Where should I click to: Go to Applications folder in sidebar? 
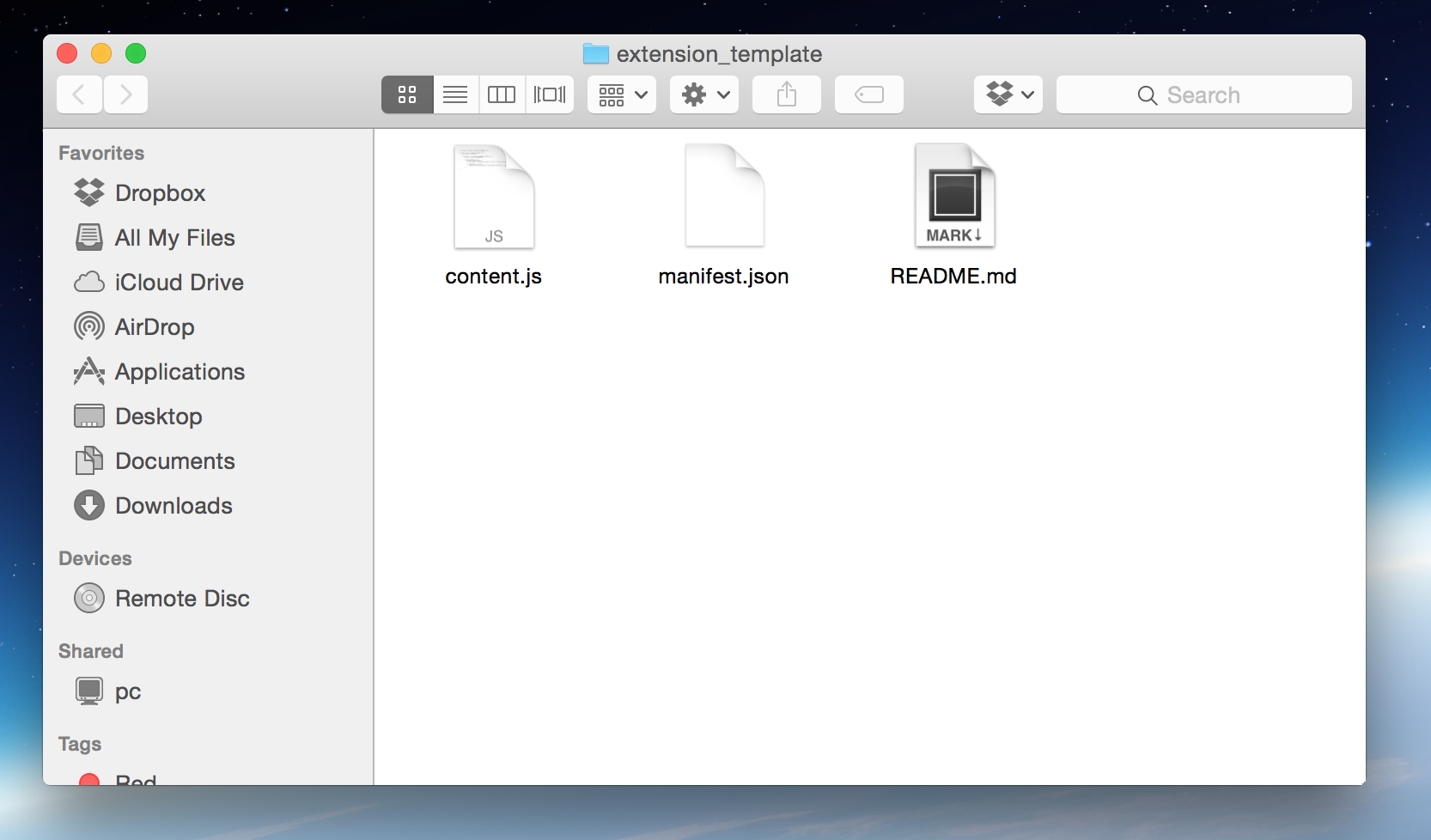(180, 372)
